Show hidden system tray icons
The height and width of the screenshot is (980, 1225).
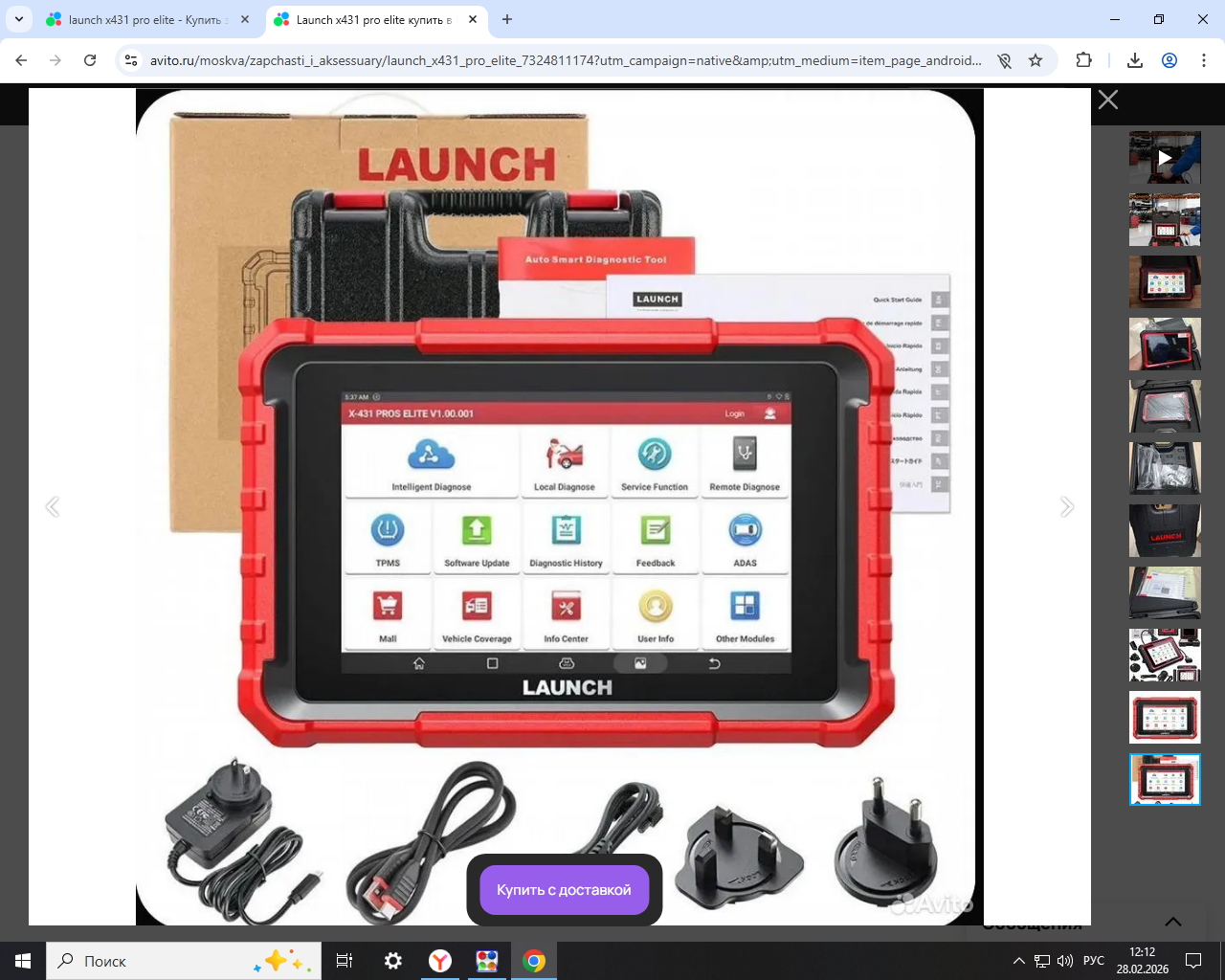point(1019,961)
